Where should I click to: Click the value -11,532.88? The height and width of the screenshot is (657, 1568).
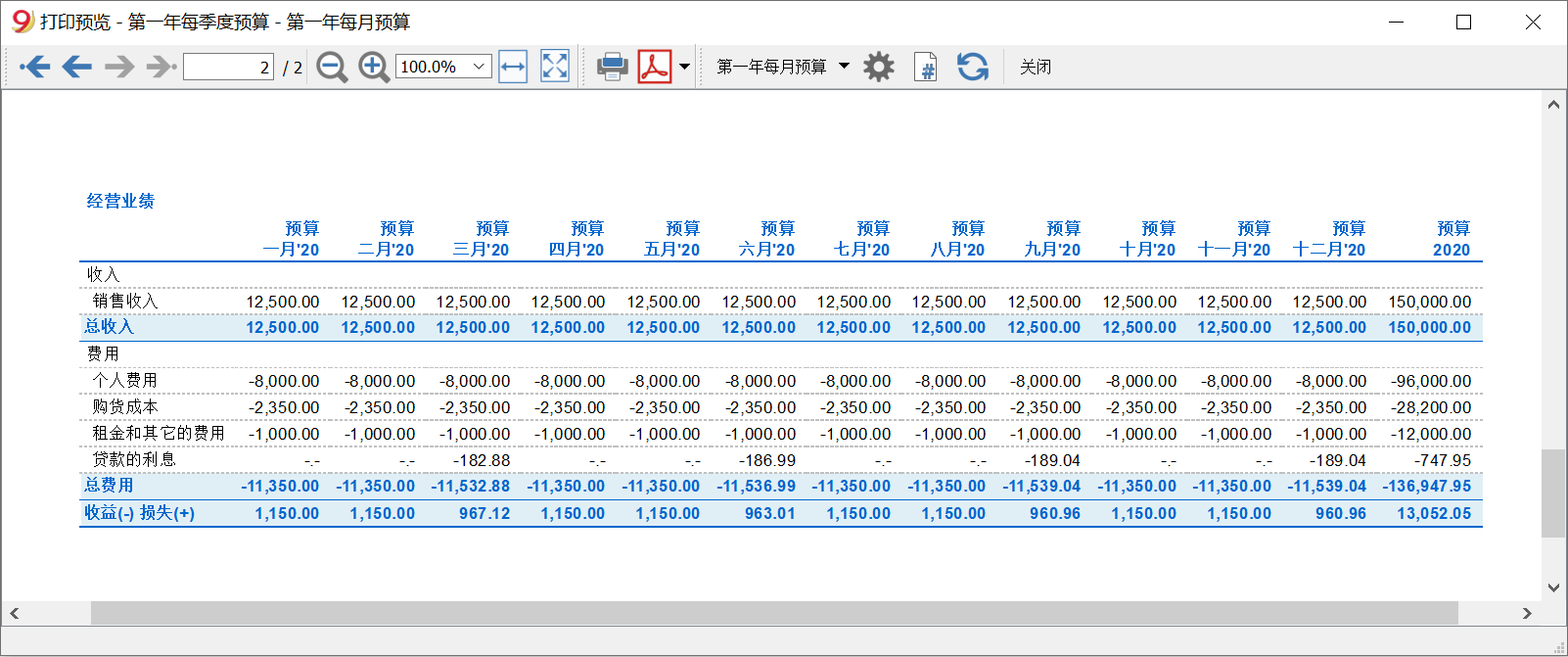[471, 486]
